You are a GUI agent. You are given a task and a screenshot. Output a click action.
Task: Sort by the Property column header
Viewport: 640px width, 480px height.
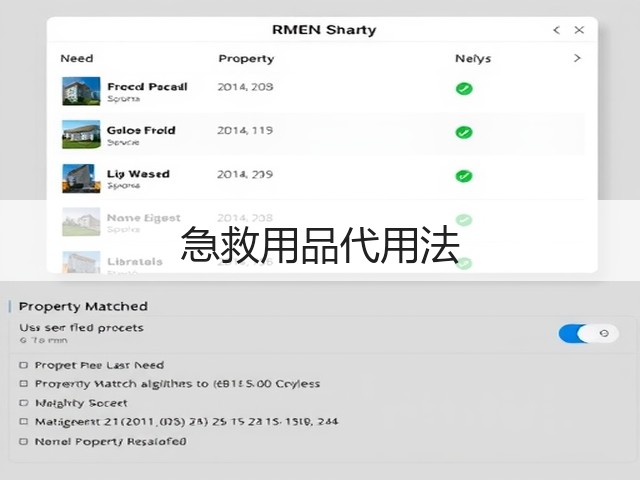coord(246,59)
